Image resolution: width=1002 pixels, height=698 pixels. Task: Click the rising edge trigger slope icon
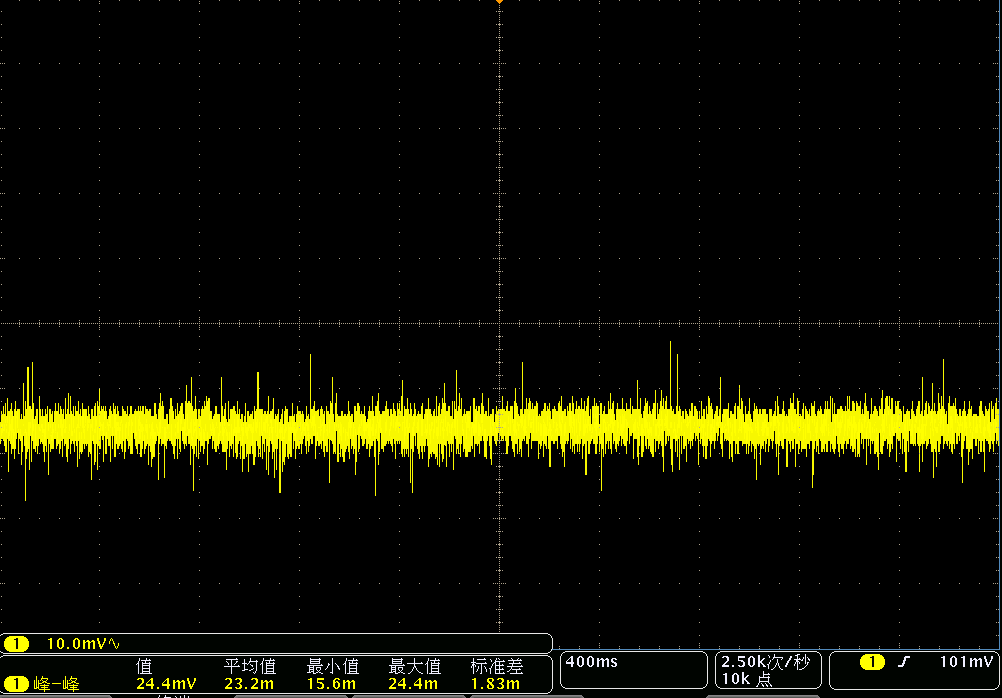(x=902, y=662)
